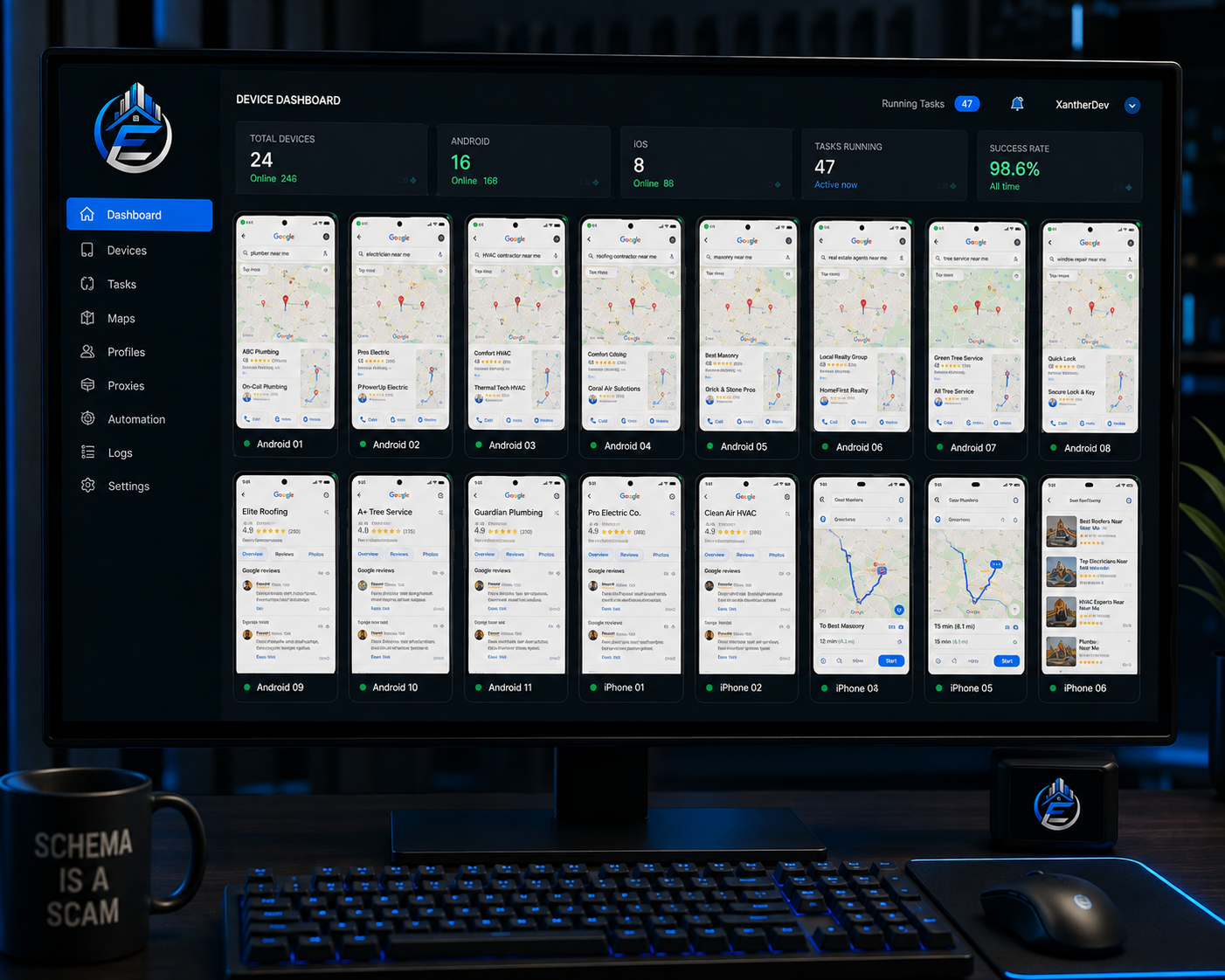Viewport: 1225px width, 980px height.
Task: Open Photos tab on Guardian Plumbing screen
Action: click(x=546, y=554)
